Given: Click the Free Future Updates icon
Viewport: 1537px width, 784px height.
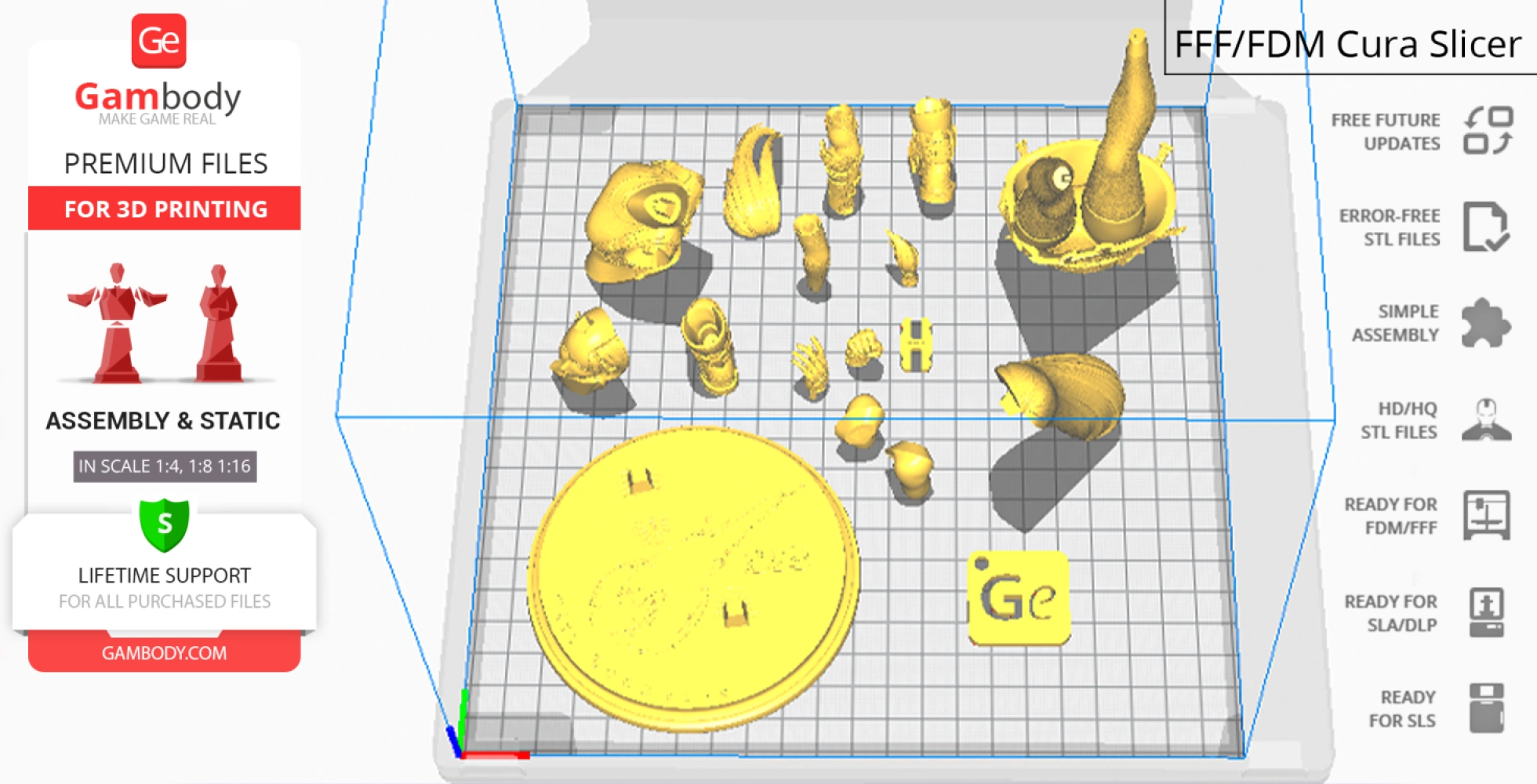Looking at the screenshot, I should click(x=1488, y=131).
